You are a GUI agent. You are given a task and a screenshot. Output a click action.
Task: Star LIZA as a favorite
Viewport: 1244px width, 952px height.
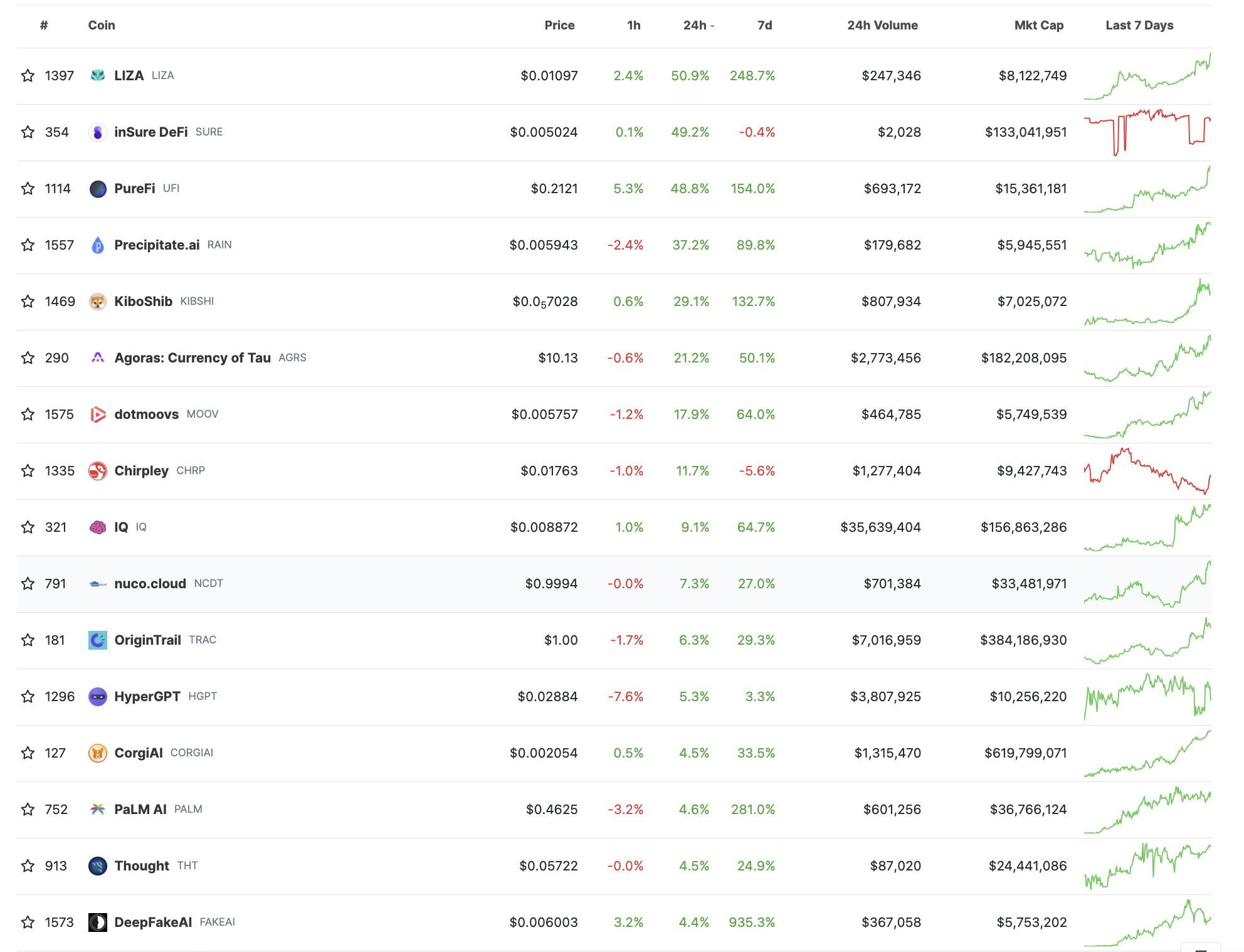[28, 76]
